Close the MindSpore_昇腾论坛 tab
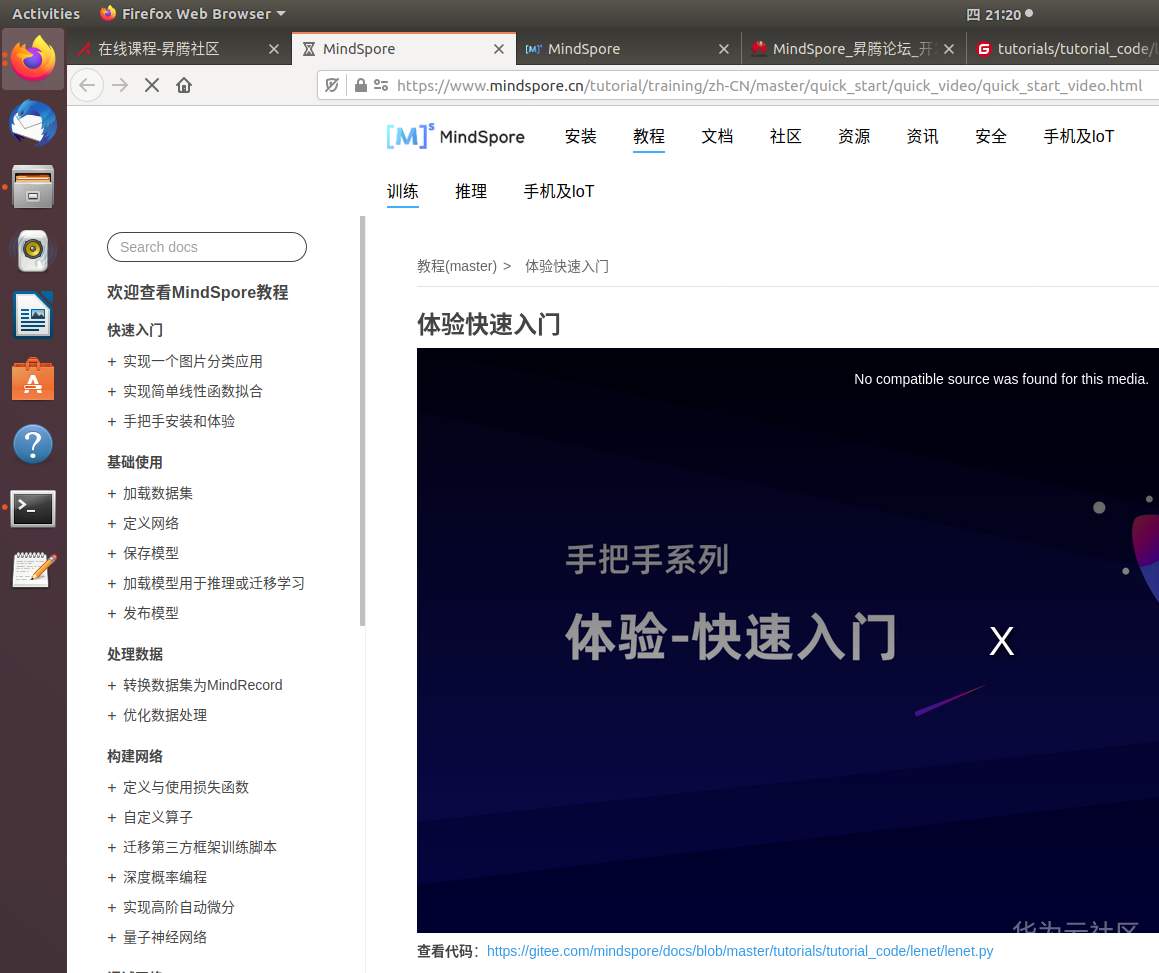Image resolution: width=1159 pixels, height=973 pixels. point(949,49)
